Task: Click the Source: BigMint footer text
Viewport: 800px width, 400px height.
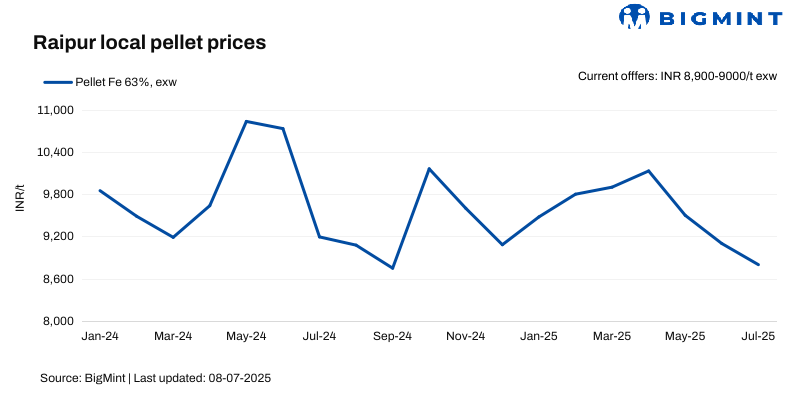Action: [155, 379]
